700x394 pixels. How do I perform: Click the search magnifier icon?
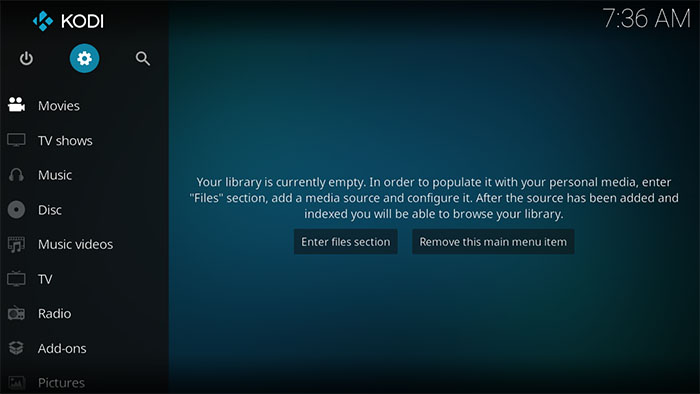143,58
